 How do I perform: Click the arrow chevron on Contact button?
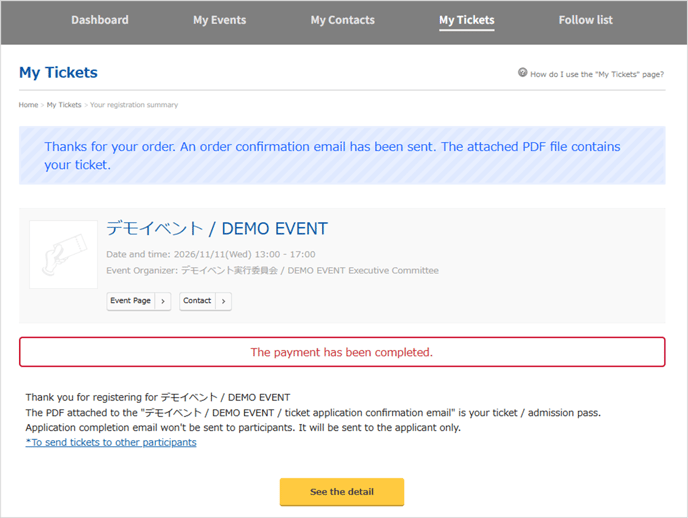(x=223, y=301)
